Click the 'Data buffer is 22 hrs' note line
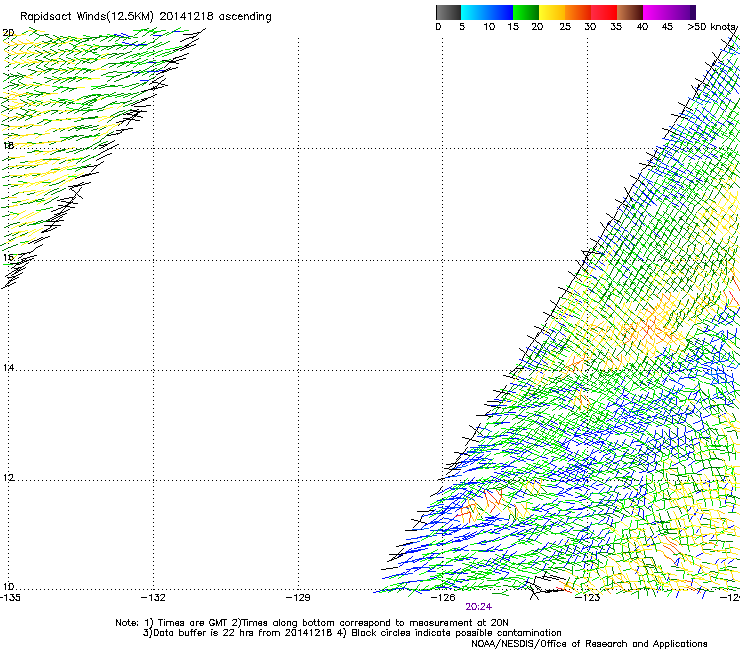740x650 pixels. tap(352, 633)
